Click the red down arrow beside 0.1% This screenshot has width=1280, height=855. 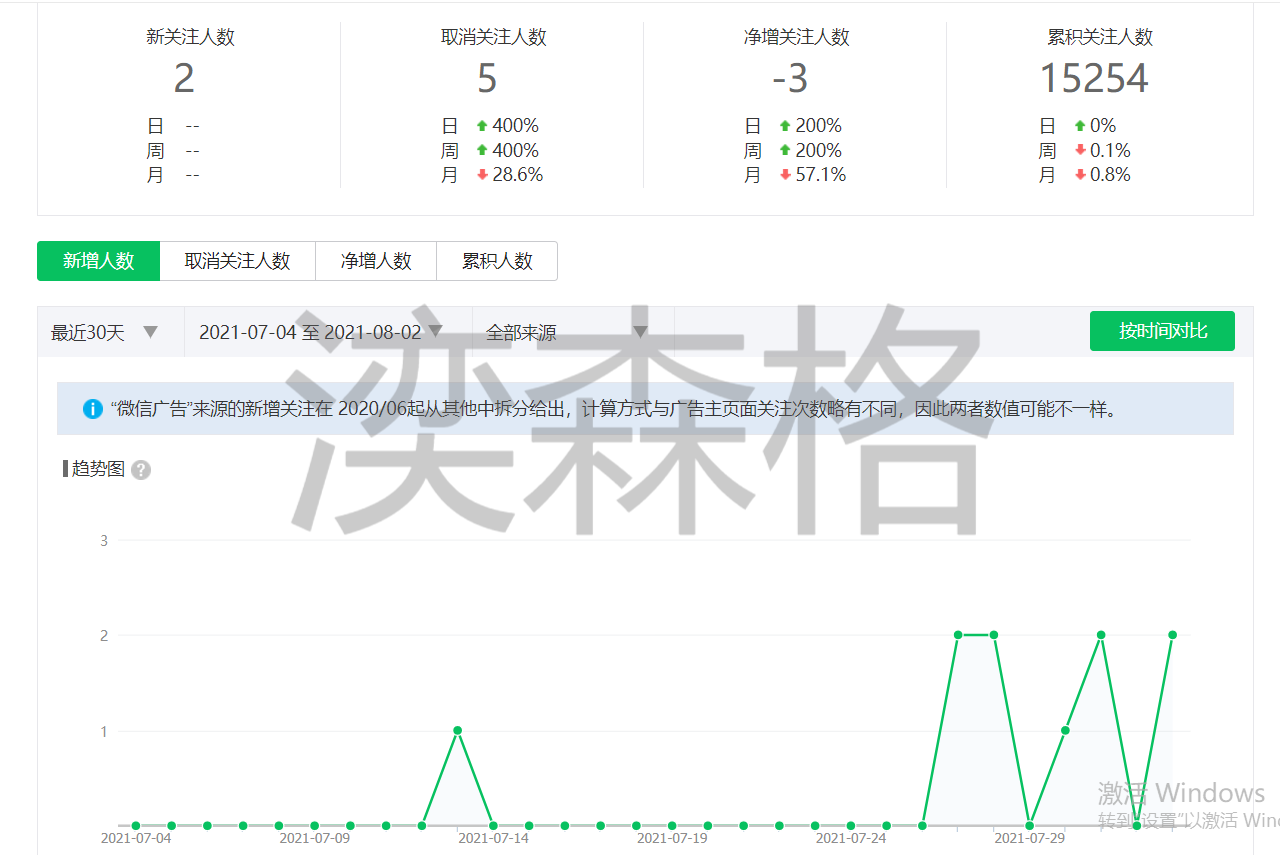click(1080, 151)
